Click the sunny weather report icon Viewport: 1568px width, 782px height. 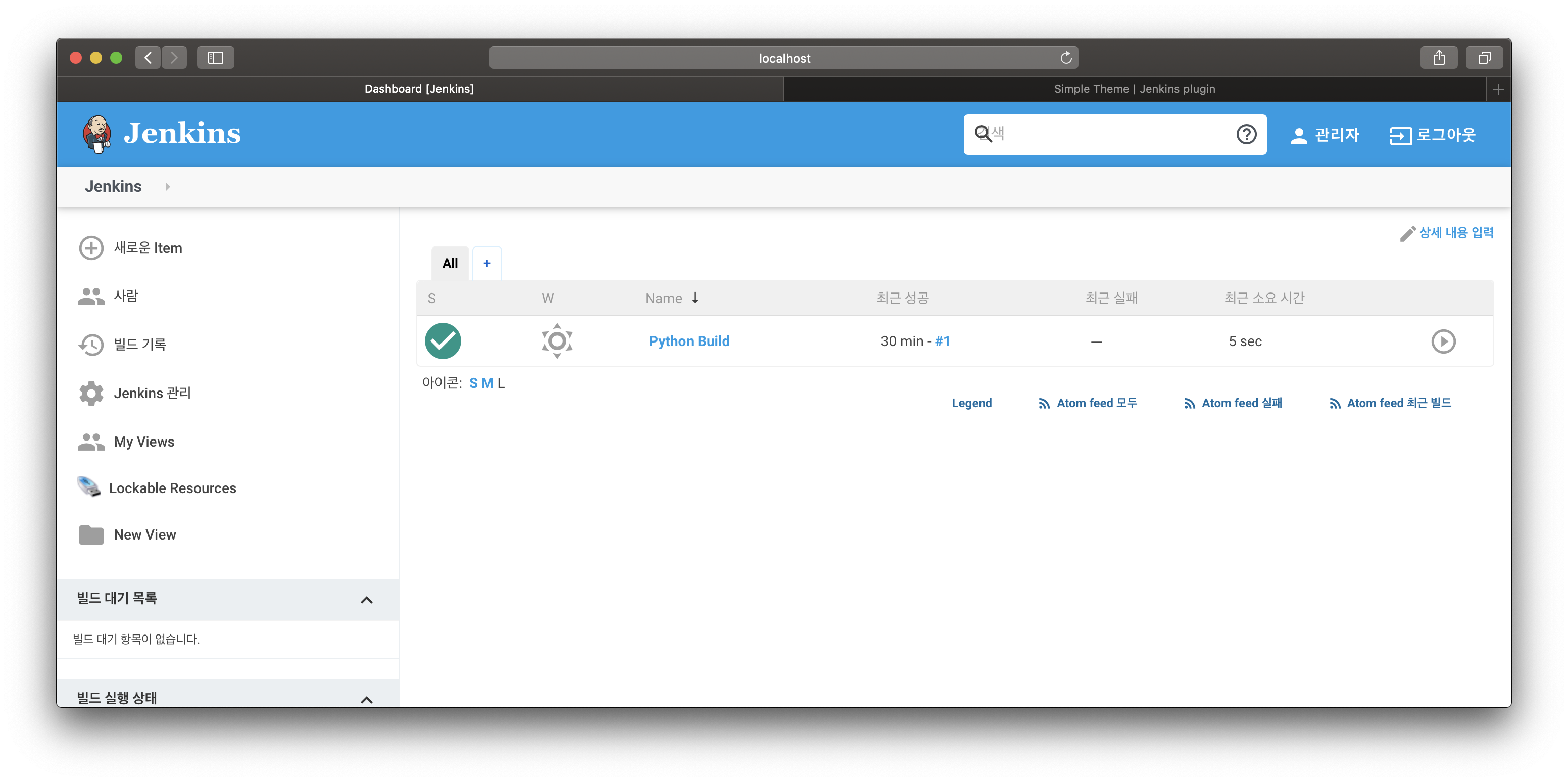[x=556, y=341]
